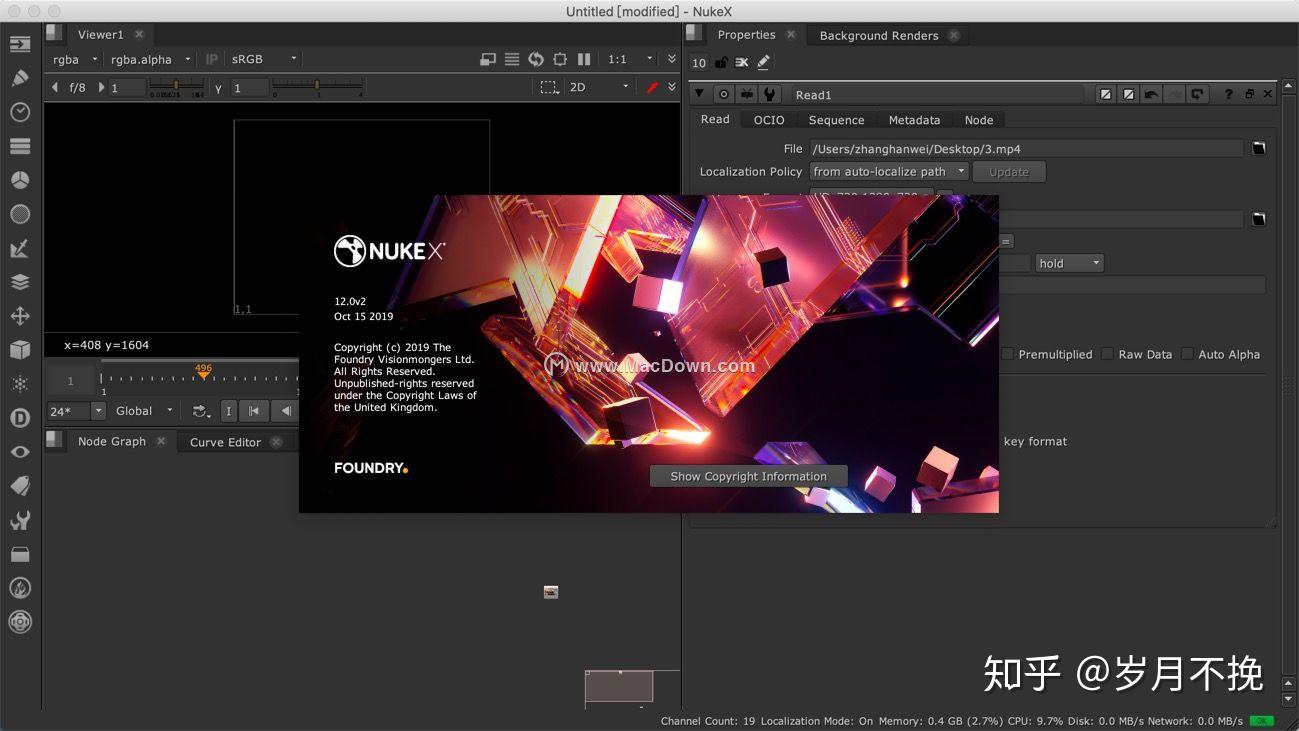
Task: Open the 1:1 proxy scale dropdown
Action: pyautogui.click(x=630, y=59)
